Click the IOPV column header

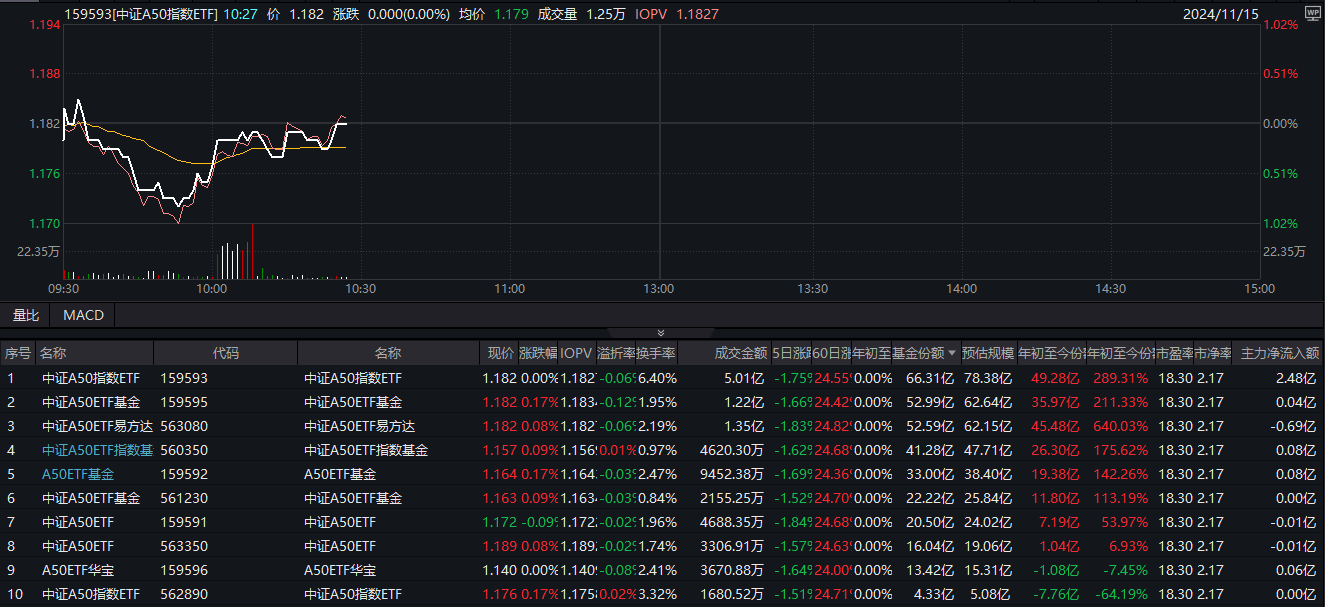pyautogui.click(x=576, y=353)
